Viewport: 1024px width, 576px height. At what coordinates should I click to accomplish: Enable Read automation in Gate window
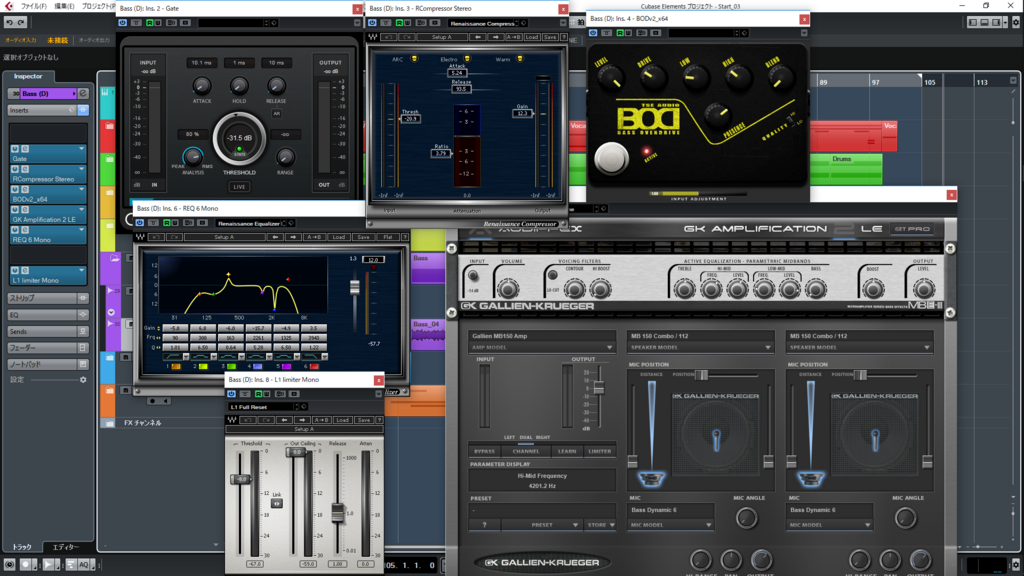click(x=150, y=23)
